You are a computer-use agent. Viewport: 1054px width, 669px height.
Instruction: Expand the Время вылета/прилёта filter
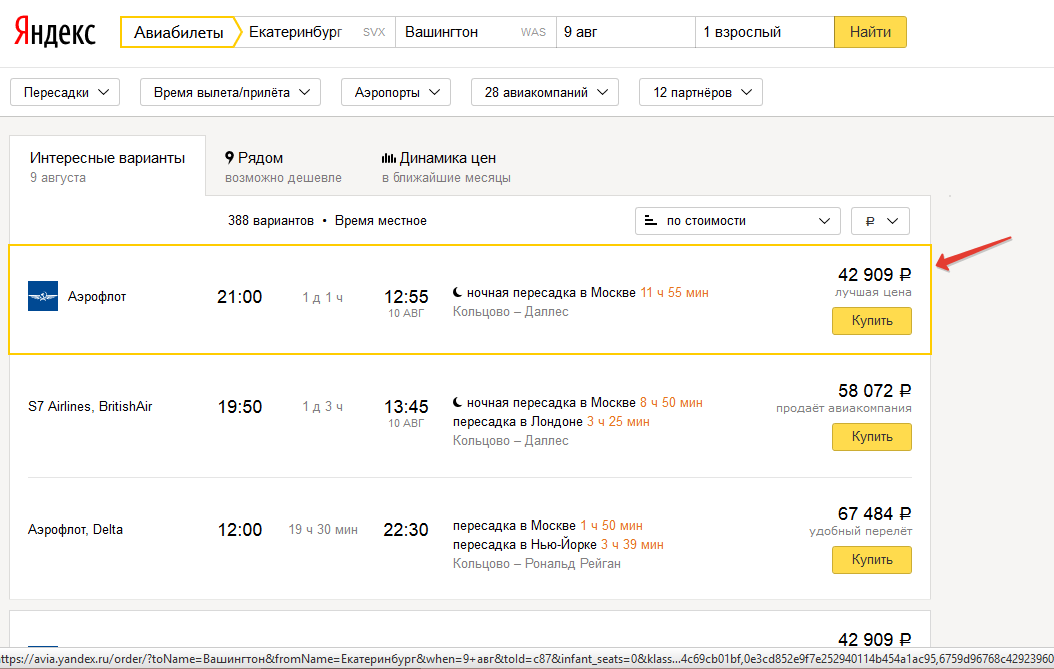(230, 92)
